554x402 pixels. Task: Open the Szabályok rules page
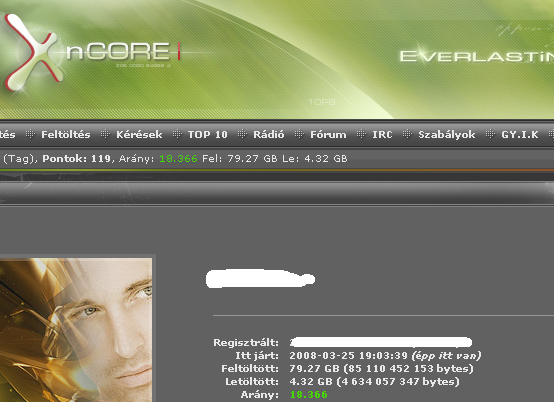(x=447, y=135)
